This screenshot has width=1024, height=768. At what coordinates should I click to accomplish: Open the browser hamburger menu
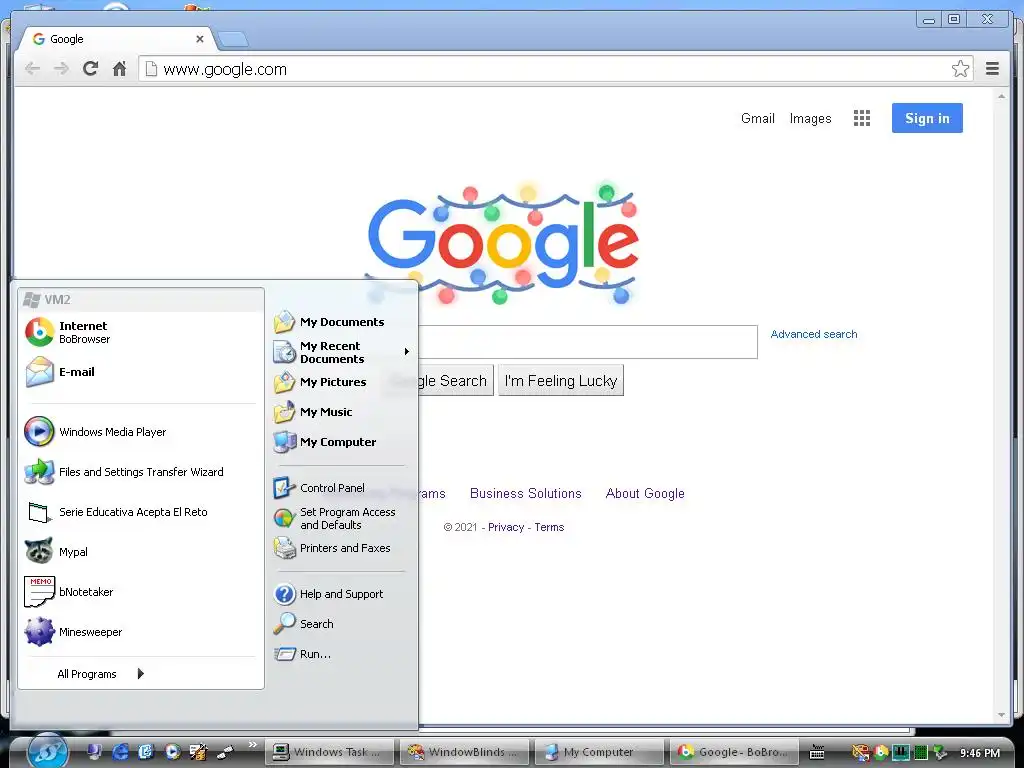point(992,69)
